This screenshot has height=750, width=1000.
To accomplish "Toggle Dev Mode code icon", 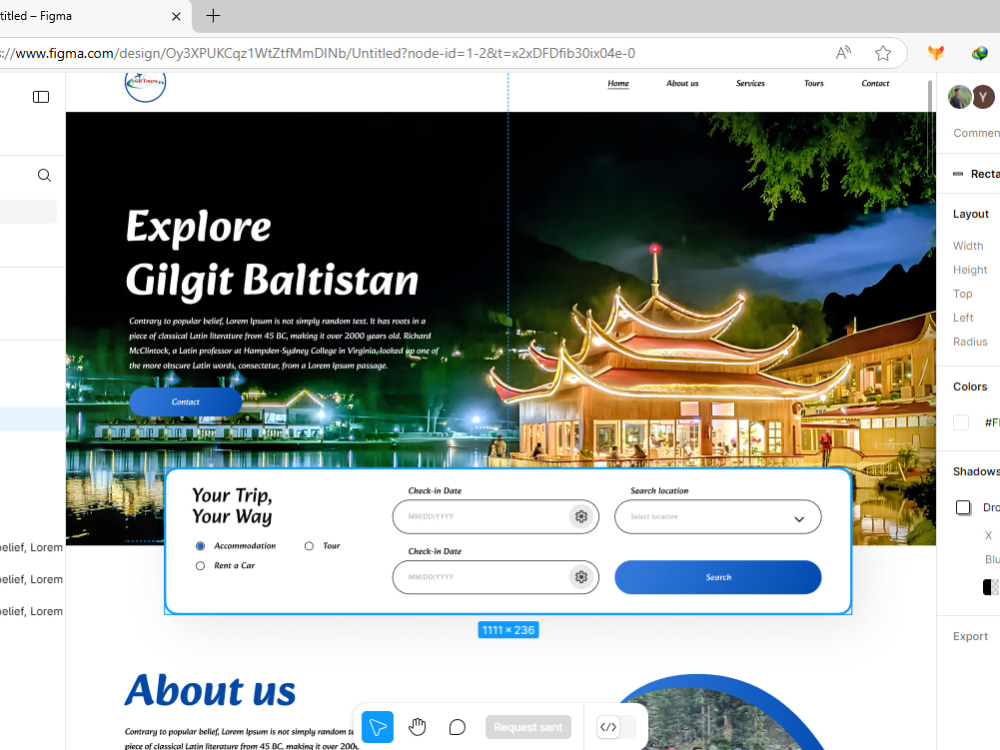I will (x=608, y=727).
